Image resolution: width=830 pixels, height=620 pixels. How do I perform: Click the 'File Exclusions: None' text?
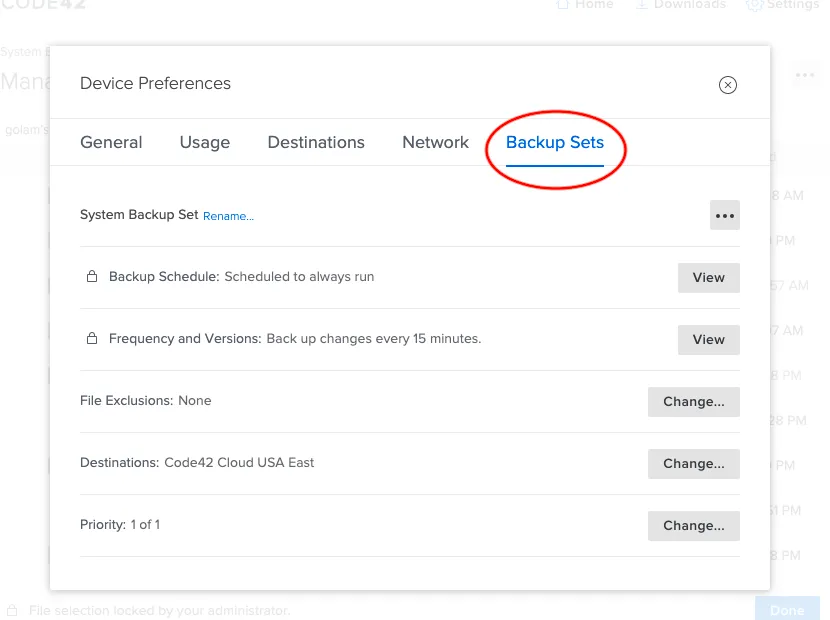tap(146, 400)
